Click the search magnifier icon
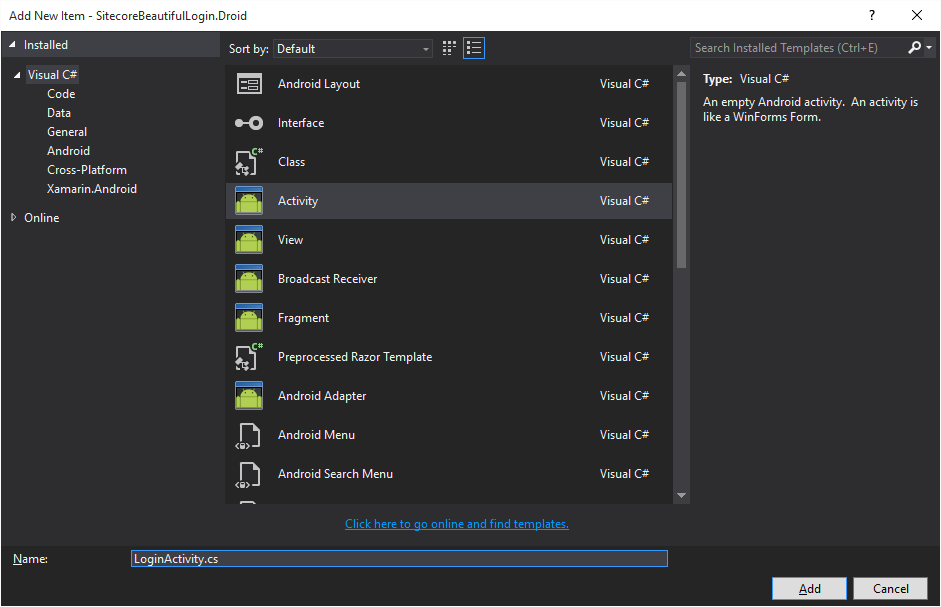The width and height of the screenshot is (941, 607). coord(915,47)
